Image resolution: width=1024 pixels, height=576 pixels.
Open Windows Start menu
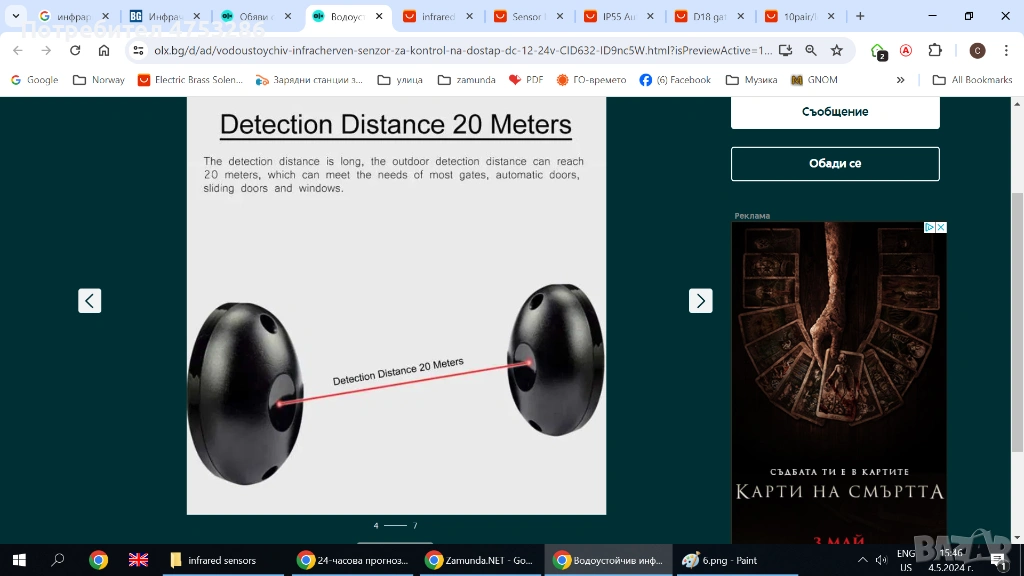18,560
